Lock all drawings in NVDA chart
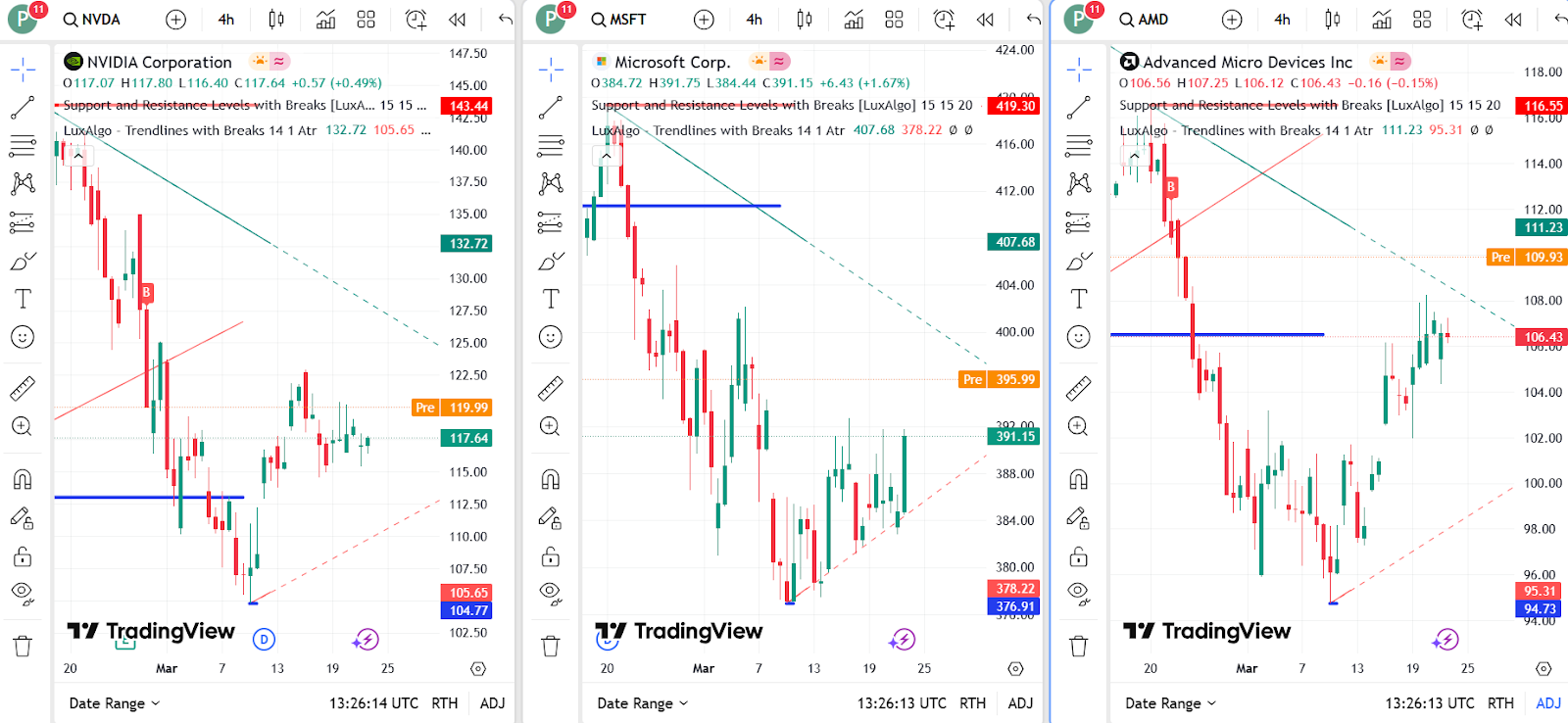The height and width of the screenshot is (723, 1568). coord(23,556)
